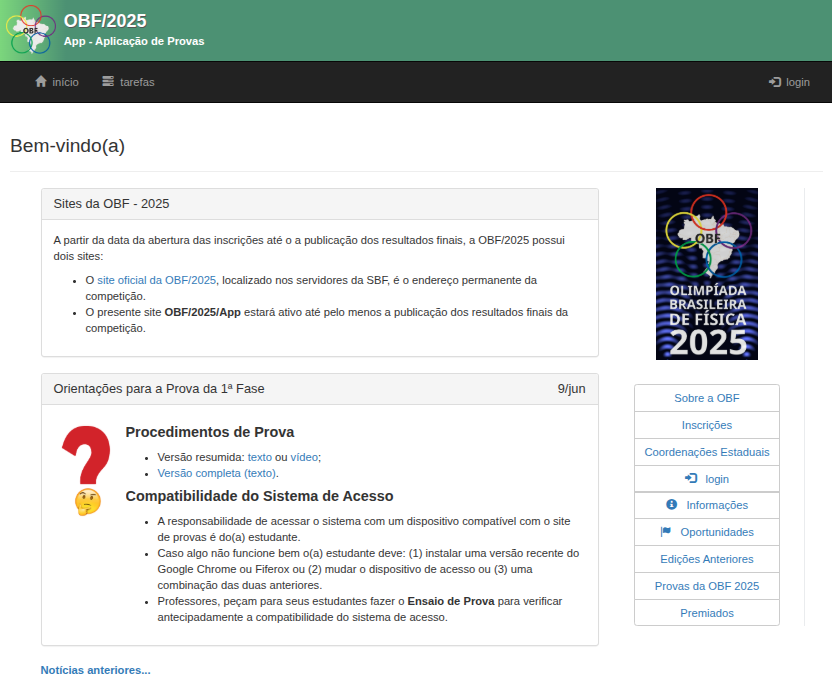Click the Sites da OBF - 2025 panel header
The width and height of the screenshot is (832, 700).
click(x=320, y=204)
